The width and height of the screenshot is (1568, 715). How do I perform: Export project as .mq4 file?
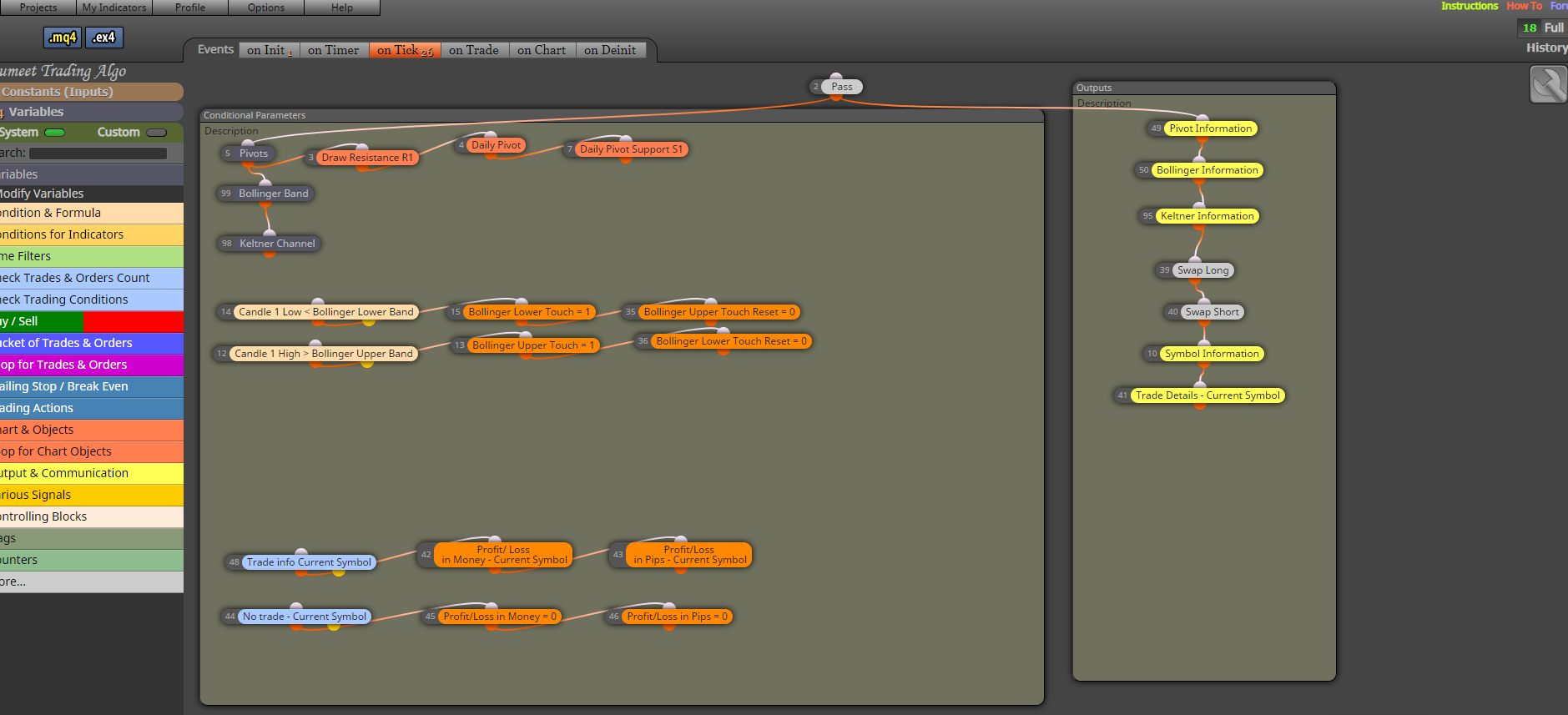[63, 38]
